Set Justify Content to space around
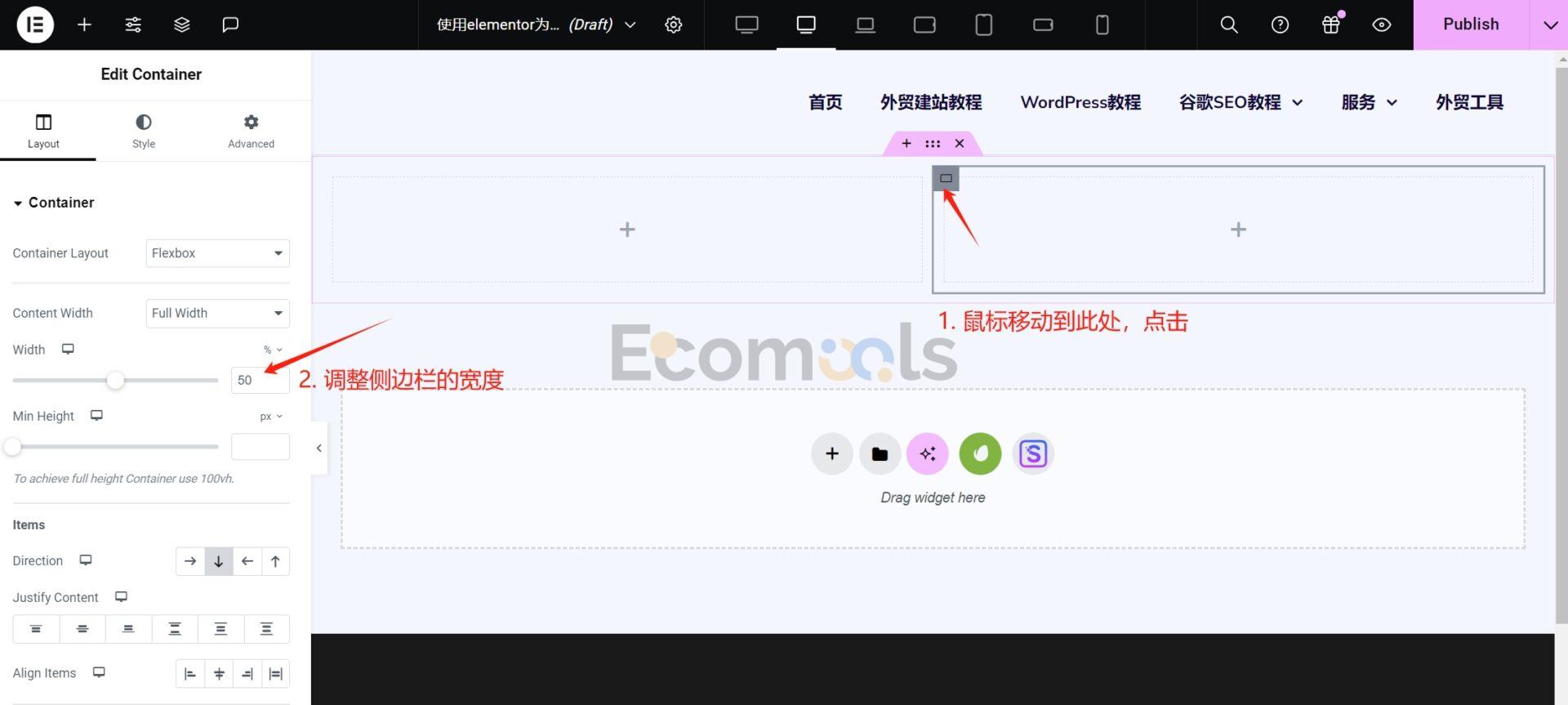Image resolution: width=1568 pixels, height=705 pixels. pos(220,629)
